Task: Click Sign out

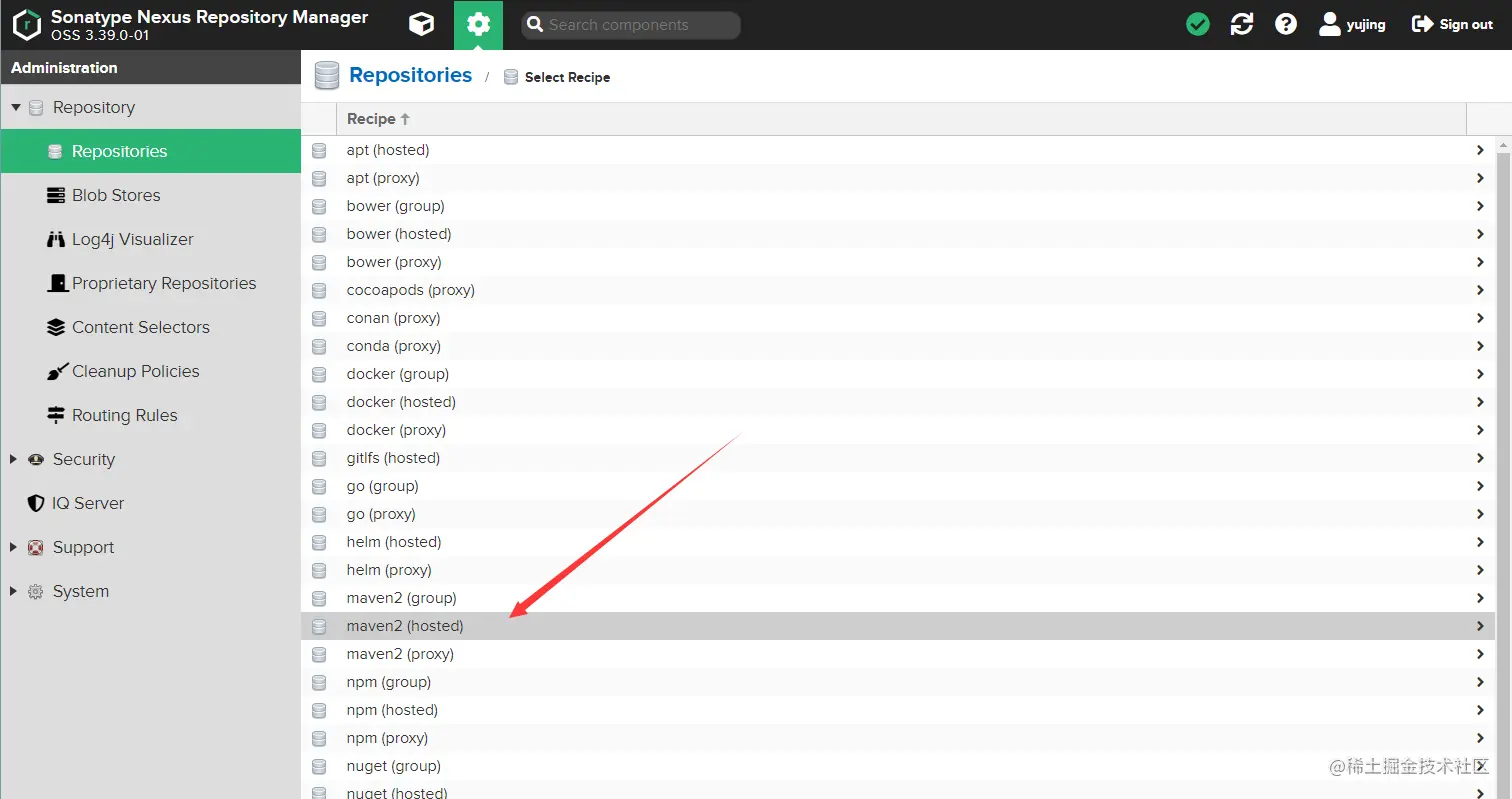Action: tap(1452, 24)
